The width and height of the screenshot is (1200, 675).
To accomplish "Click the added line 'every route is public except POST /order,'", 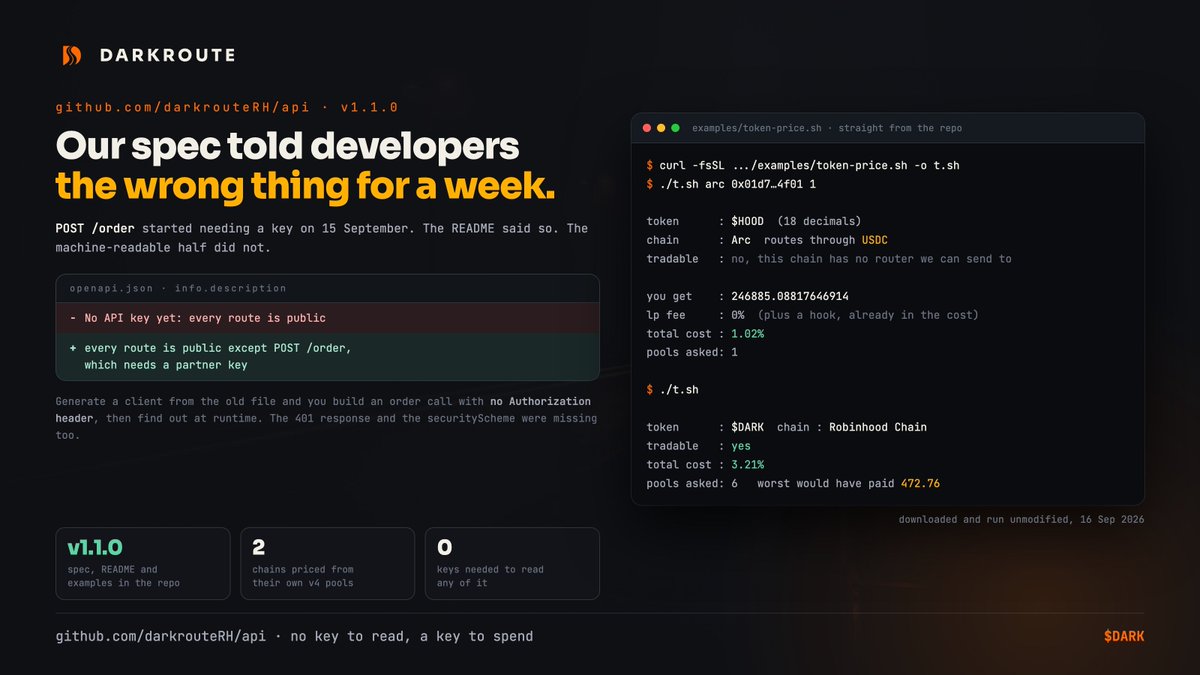I will pos(218,347).
